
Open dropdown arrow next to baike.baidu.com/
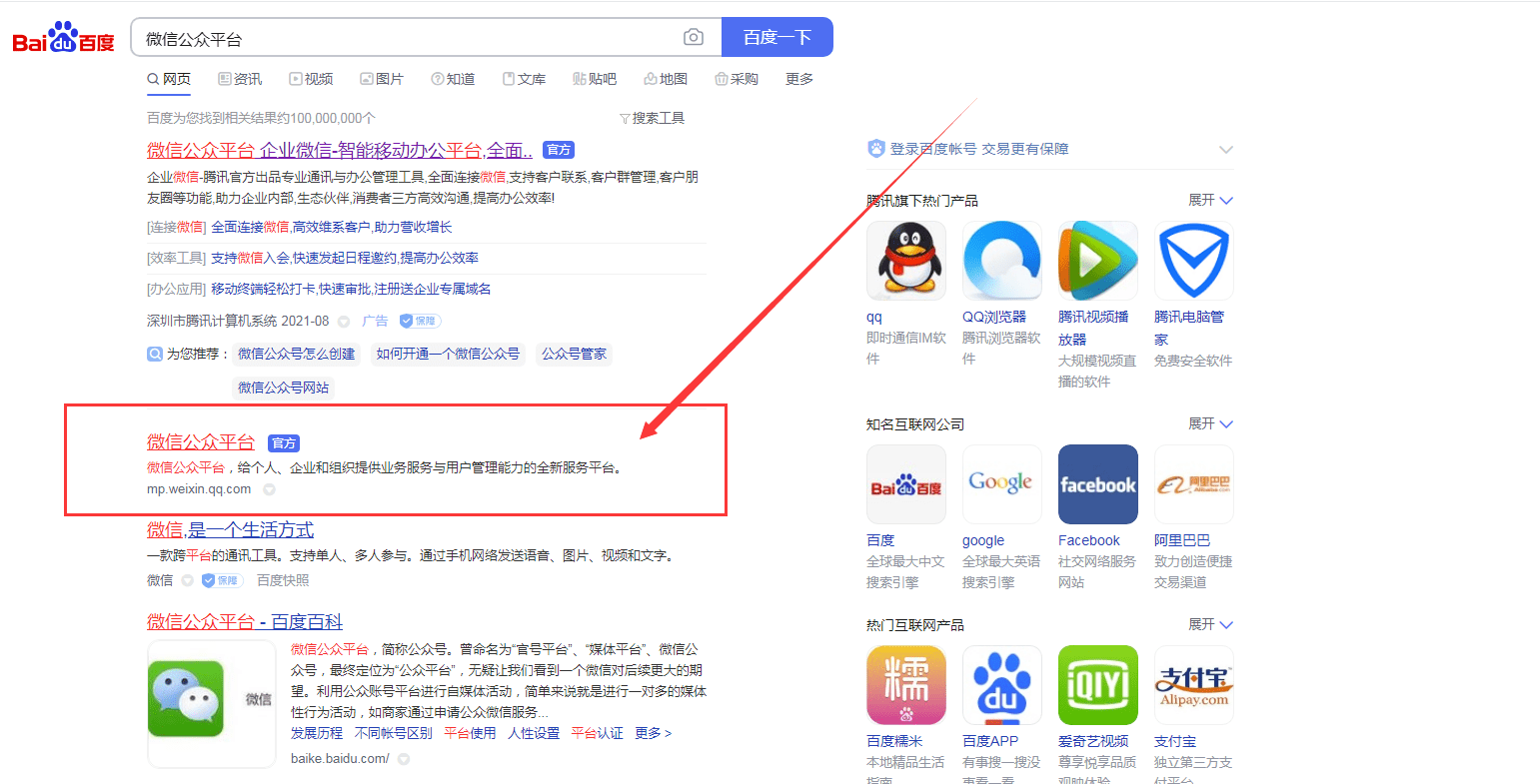[404, 759]
